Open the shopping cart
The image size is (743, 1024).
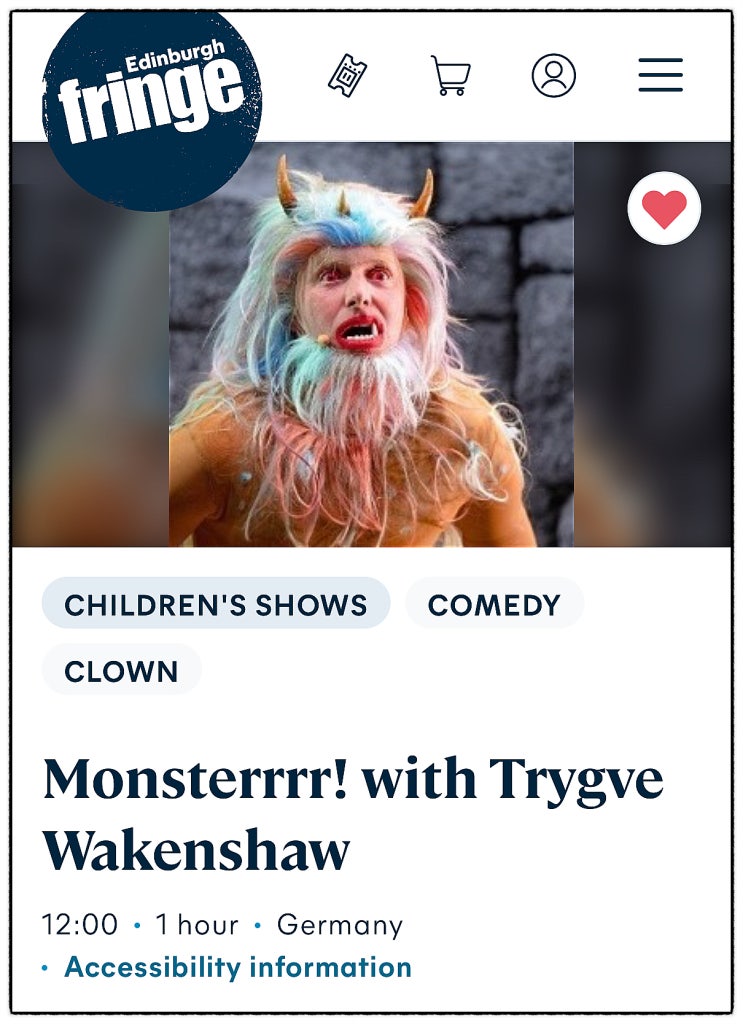tap(451, 76)
